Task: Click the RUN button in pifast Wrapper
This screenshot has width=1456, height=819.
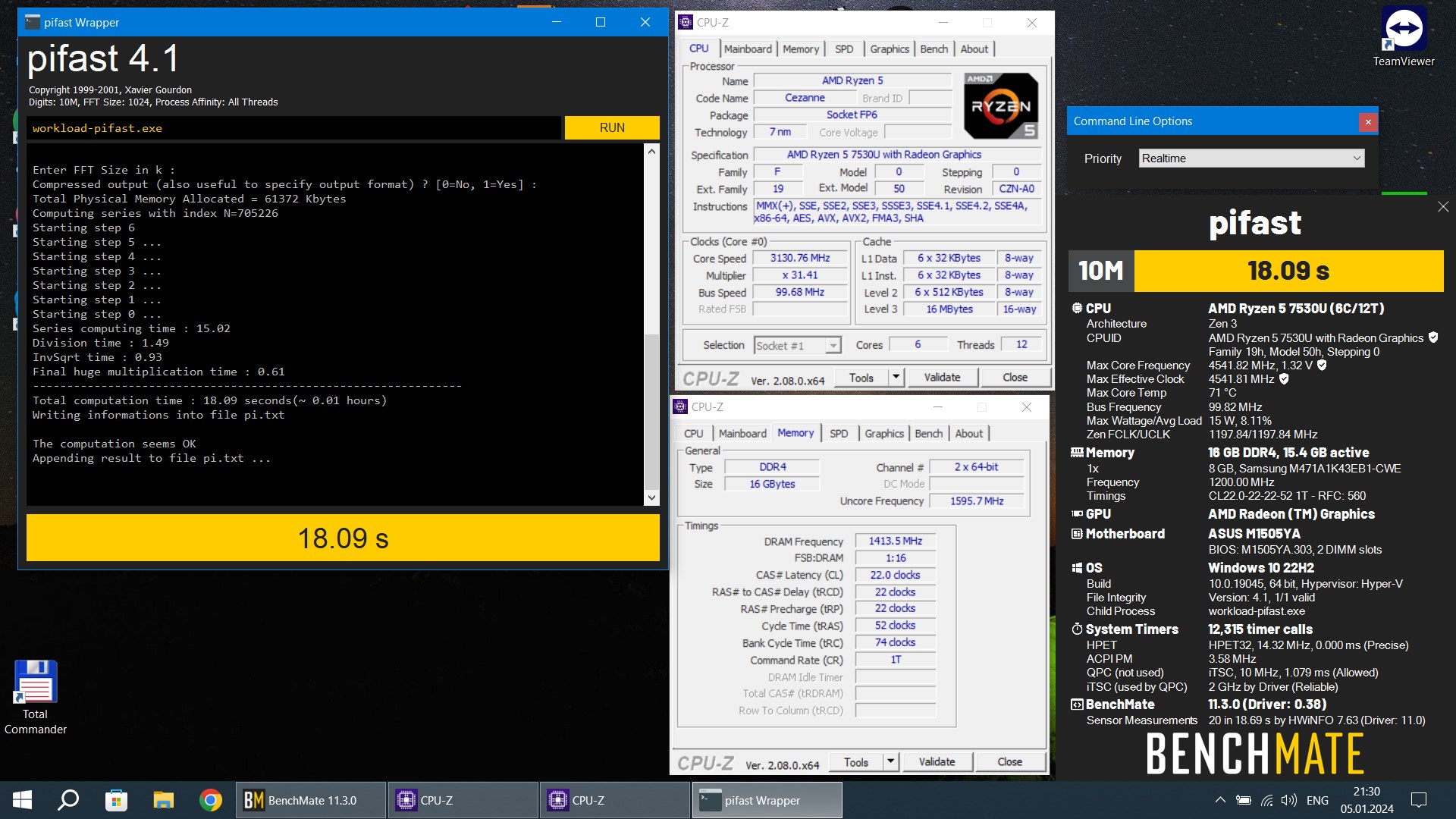Action: tap(612, 127)
